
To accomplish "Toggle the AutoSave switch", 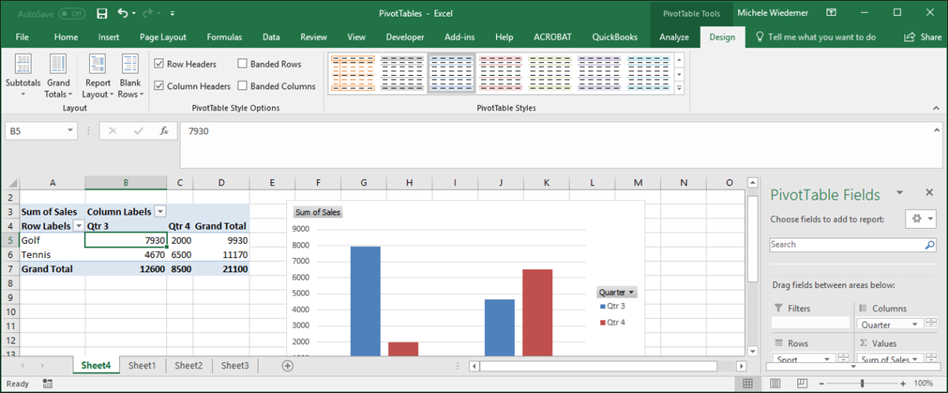I will (72, 13).
